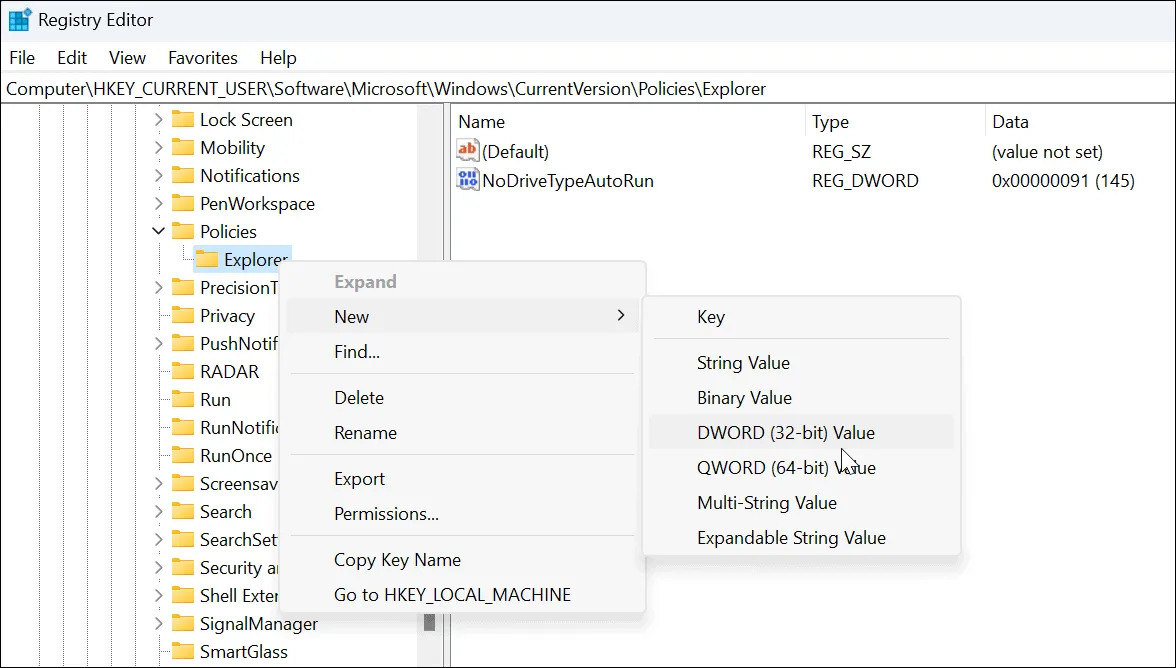
Task: Expand the Search key
Action: (158, 512)
